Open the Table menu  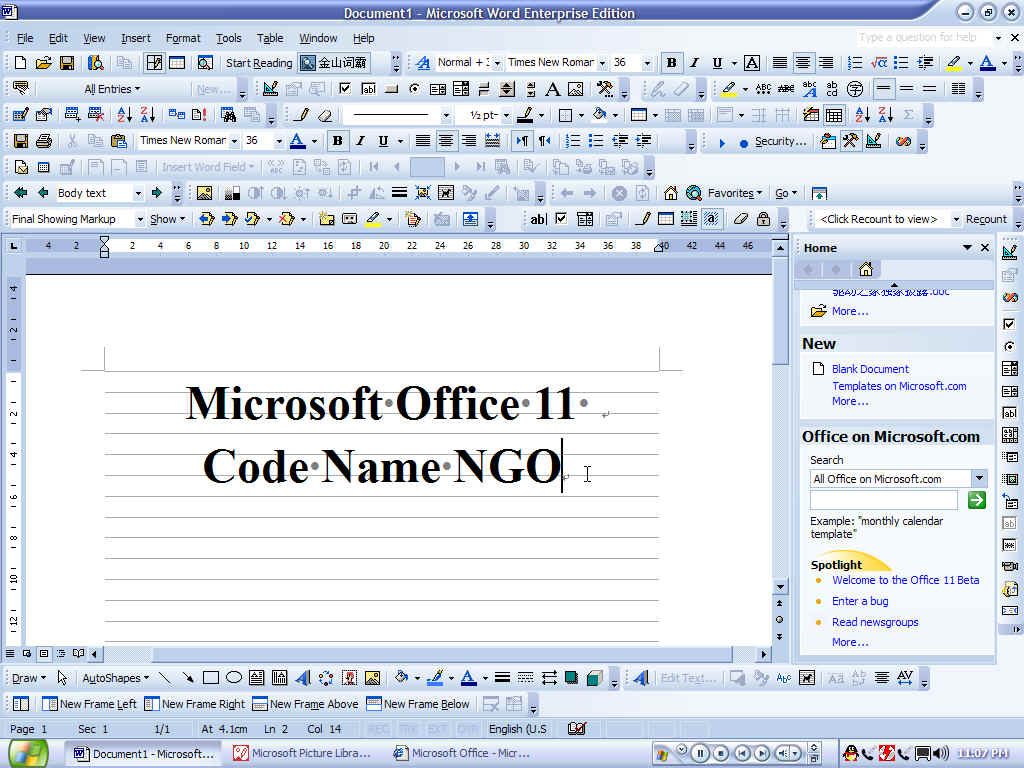[270, 38]
